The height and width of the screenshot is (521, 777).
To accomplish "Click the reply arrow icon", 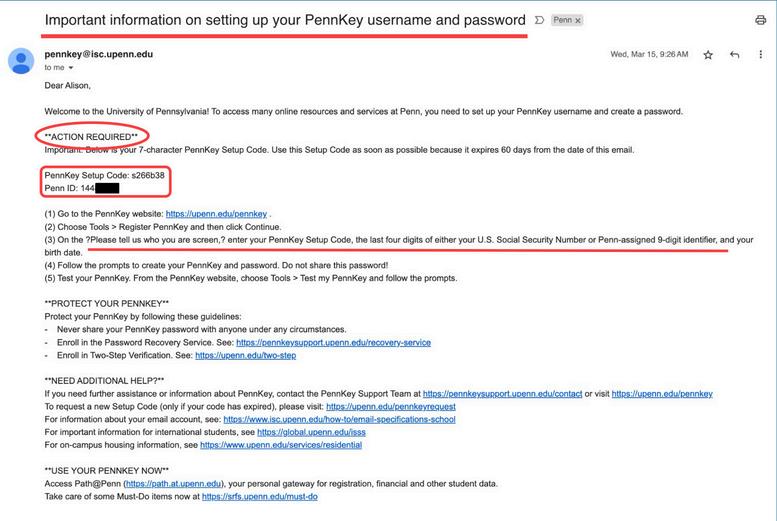I will click(x=734, y=55).
